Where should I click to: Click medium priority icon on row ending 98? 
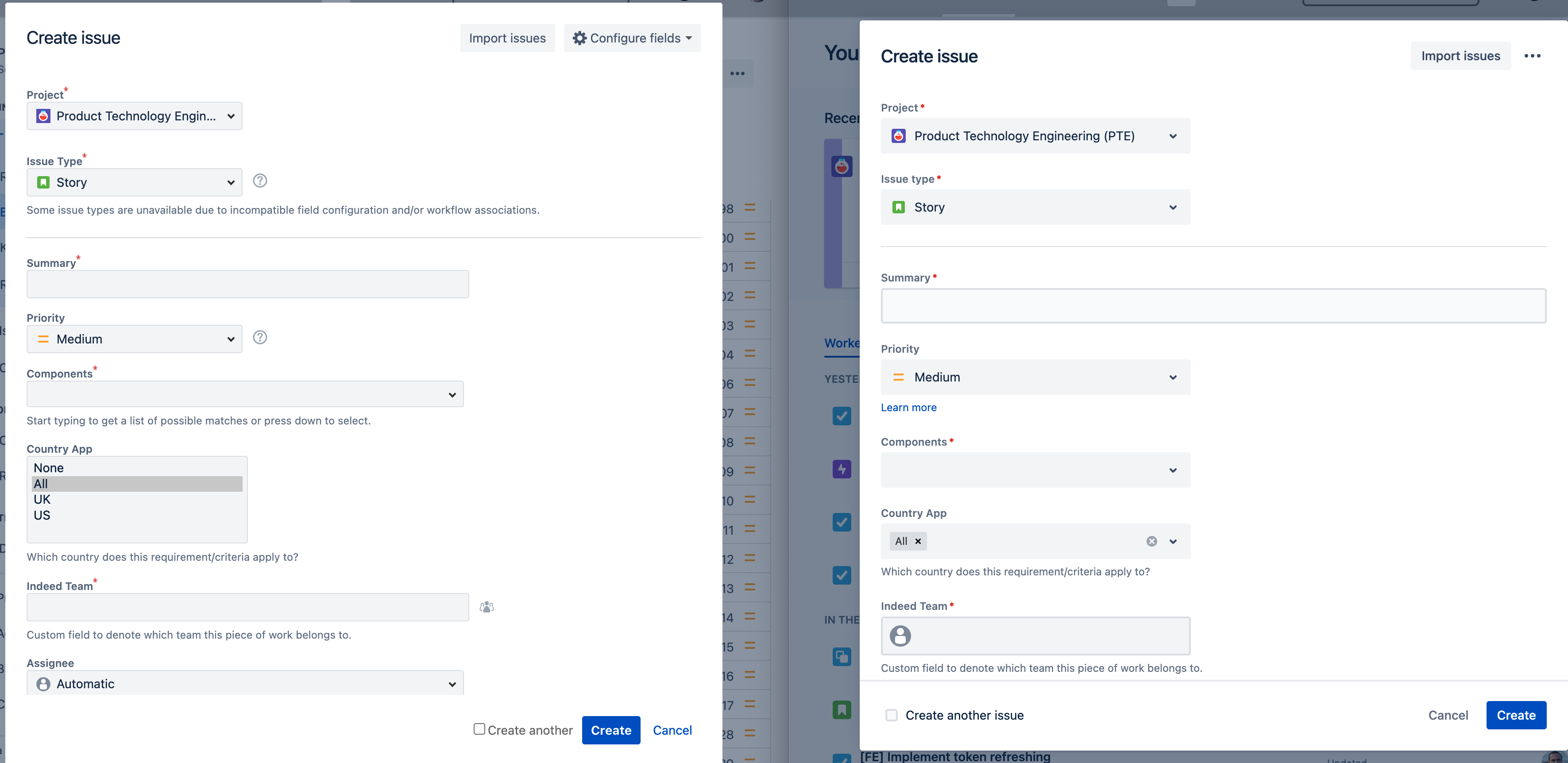coord(750,208)
